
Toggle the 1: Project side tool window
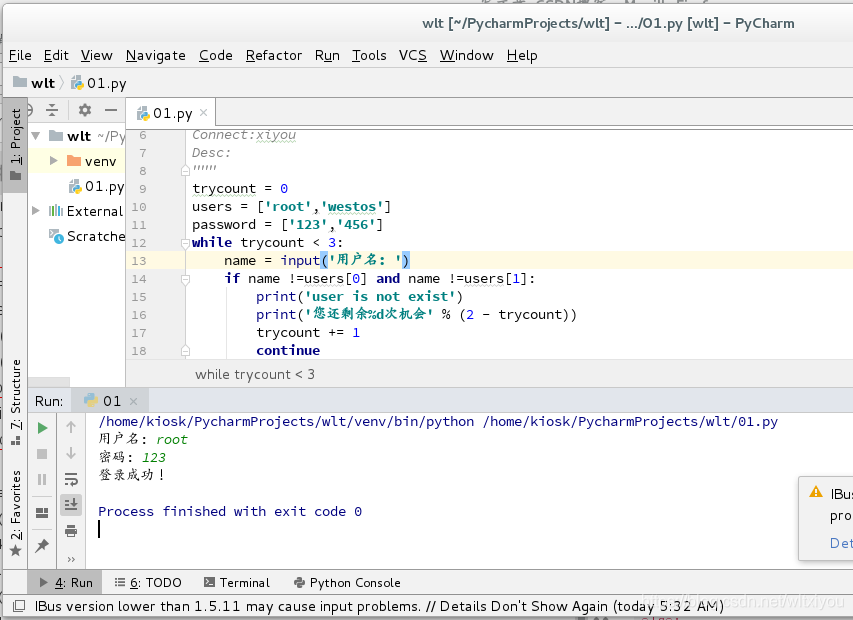[x=15, y=145]
